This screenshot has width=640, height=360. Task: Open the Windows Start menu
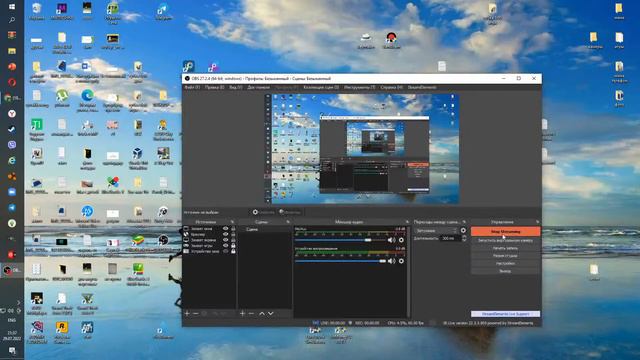(x=12, y=7)
